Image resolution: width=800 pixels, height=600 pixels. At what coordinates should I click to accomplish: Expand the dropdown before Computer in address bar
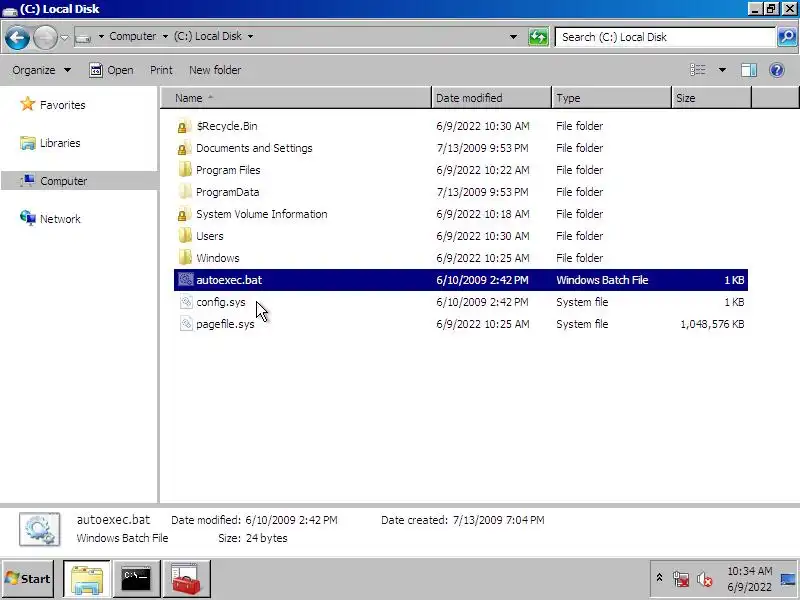click(x=101, y=36)
